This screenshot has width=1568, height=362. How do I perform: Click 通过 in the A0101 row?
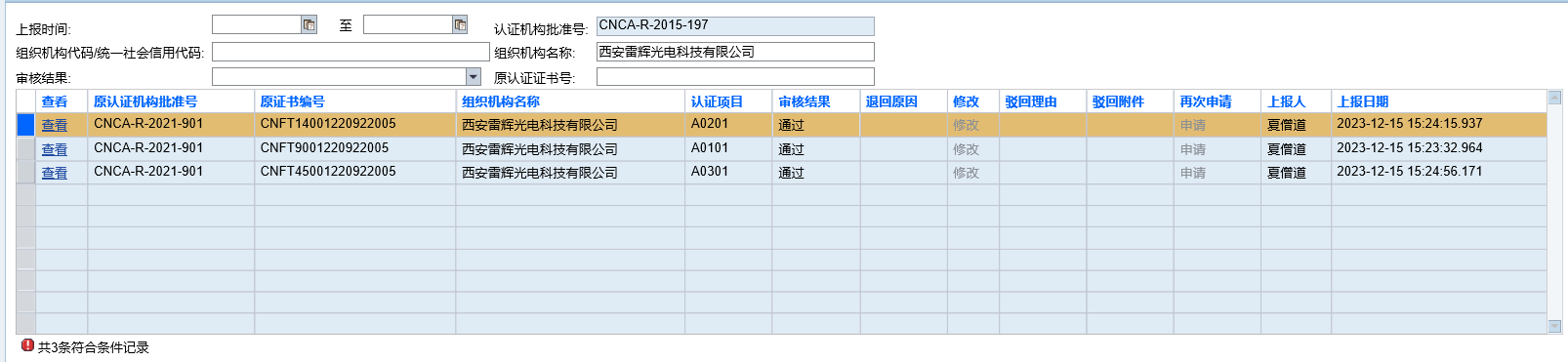(791, 149)
